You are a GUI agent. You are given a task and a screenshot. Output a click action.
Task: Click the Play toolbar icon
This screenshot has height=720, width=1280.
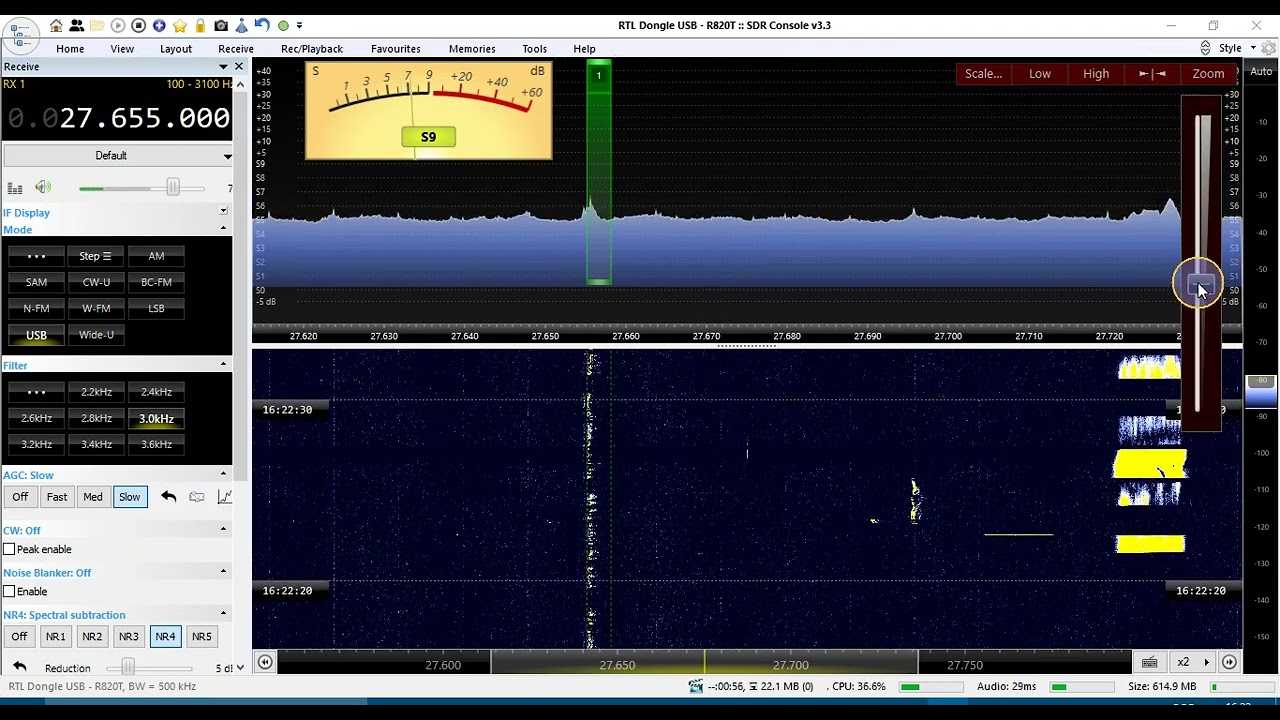[x=118, y=25]
